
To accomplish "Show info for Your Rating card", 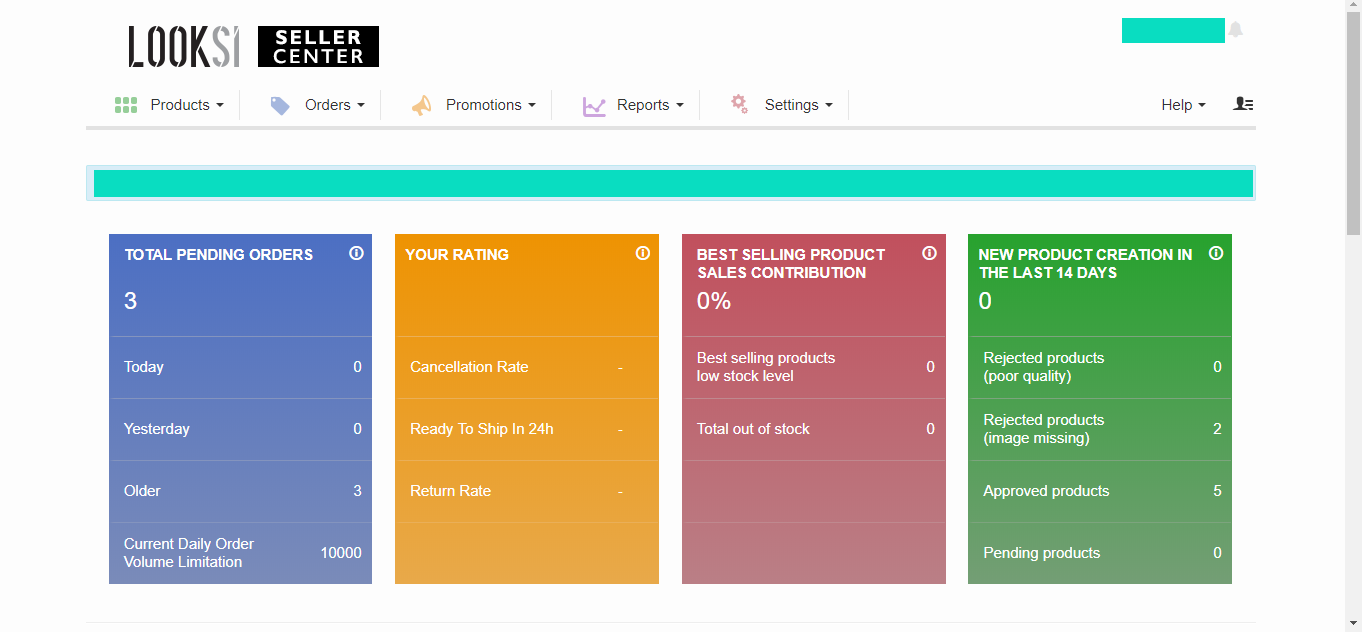I will pyautogui.click(x=643, y=253).
